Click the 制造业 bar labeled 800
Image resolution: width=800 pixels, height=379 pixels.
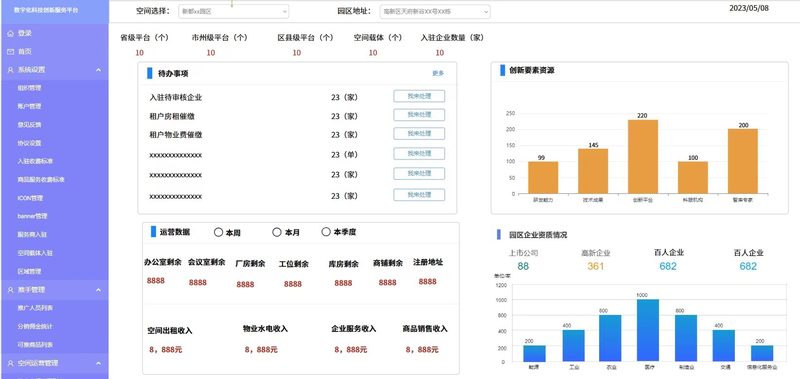coord(686,338)
